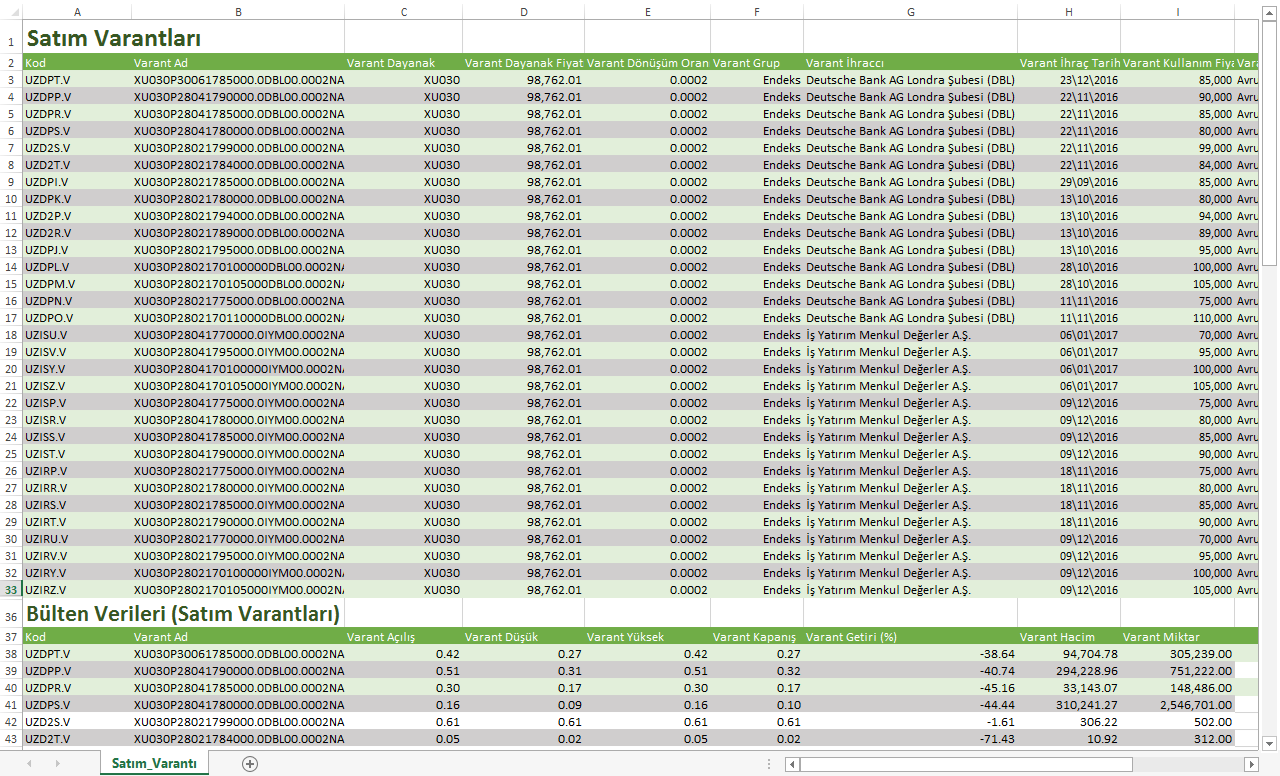Click vertical scrollbar down arrow
1280x776 pixels.
point(1270,742)
